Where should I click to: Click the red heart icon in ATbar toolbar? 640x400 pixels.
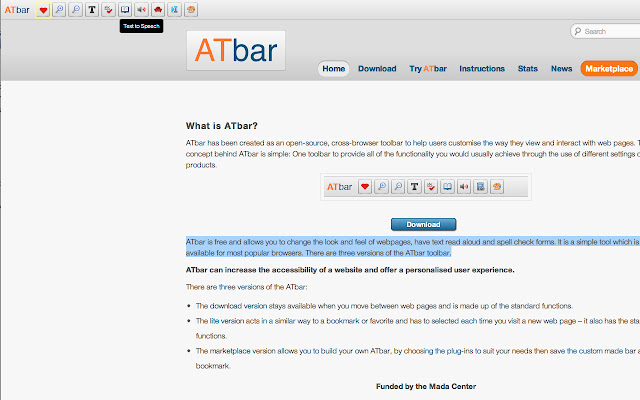pos(43,10)
